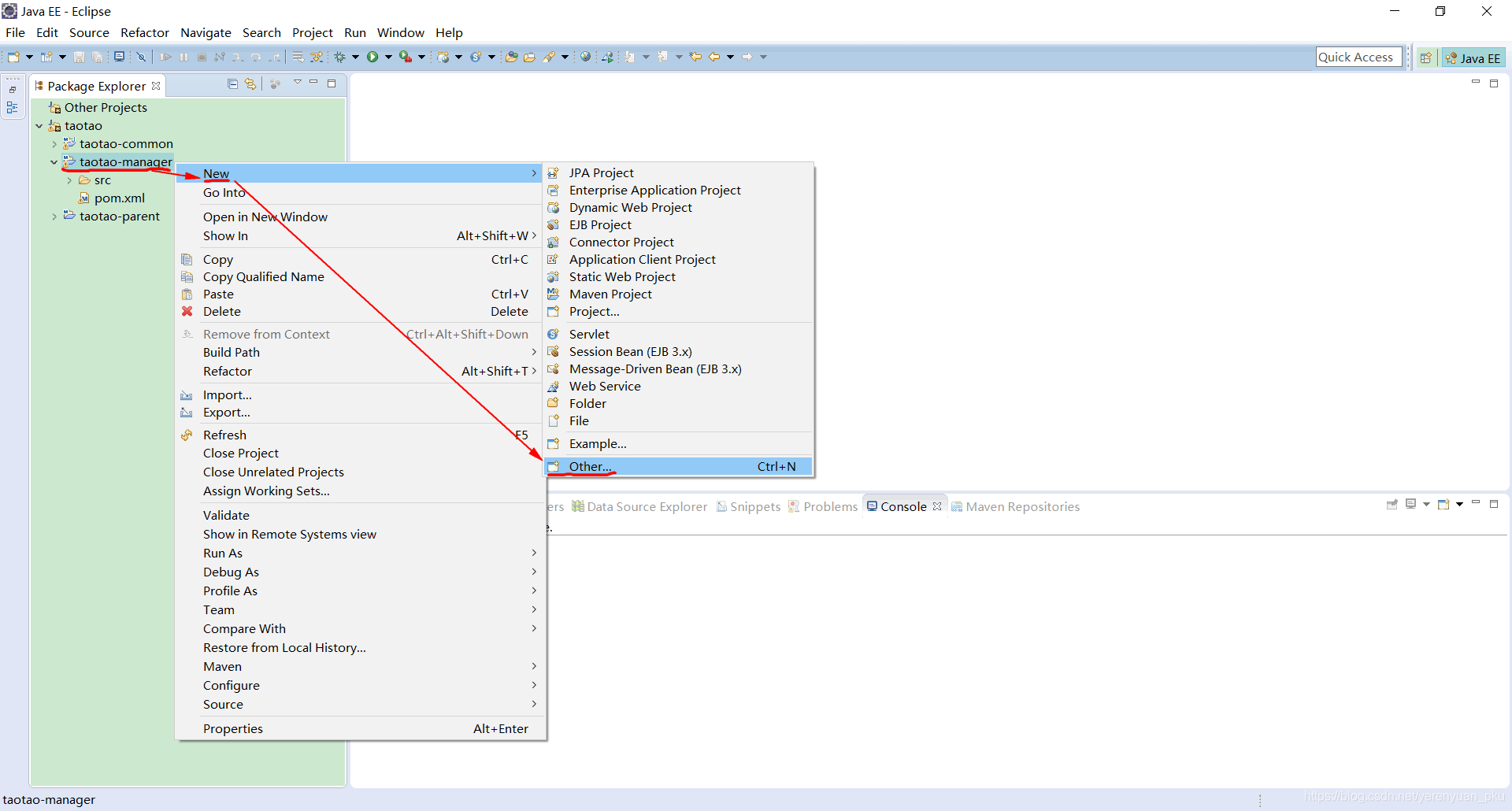
Task: Click the Pin Console icon
Action: pos(1392,504)
